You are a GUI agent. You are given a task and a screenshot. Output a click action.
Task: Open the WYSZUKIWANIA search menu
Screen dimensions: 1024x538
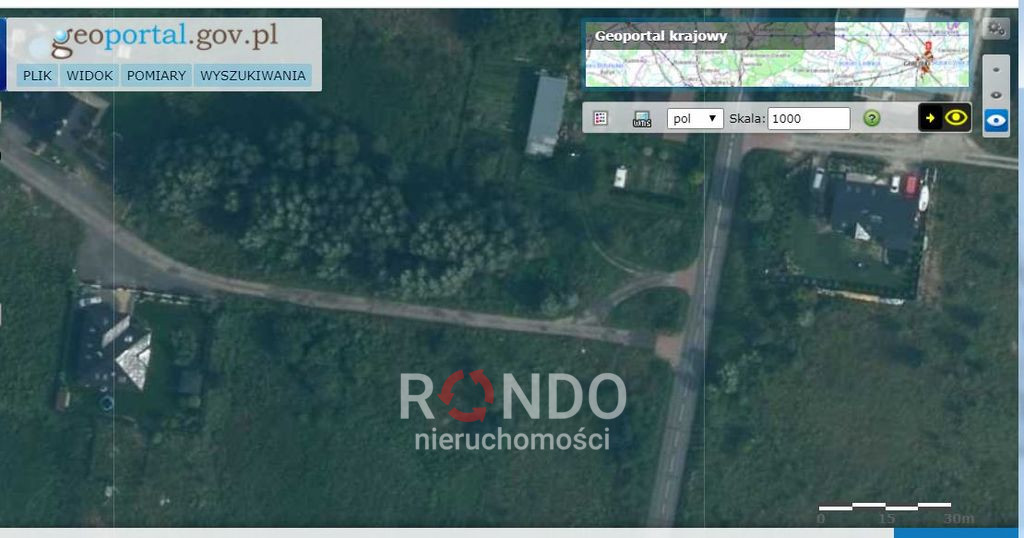click(x=253, y=75)
